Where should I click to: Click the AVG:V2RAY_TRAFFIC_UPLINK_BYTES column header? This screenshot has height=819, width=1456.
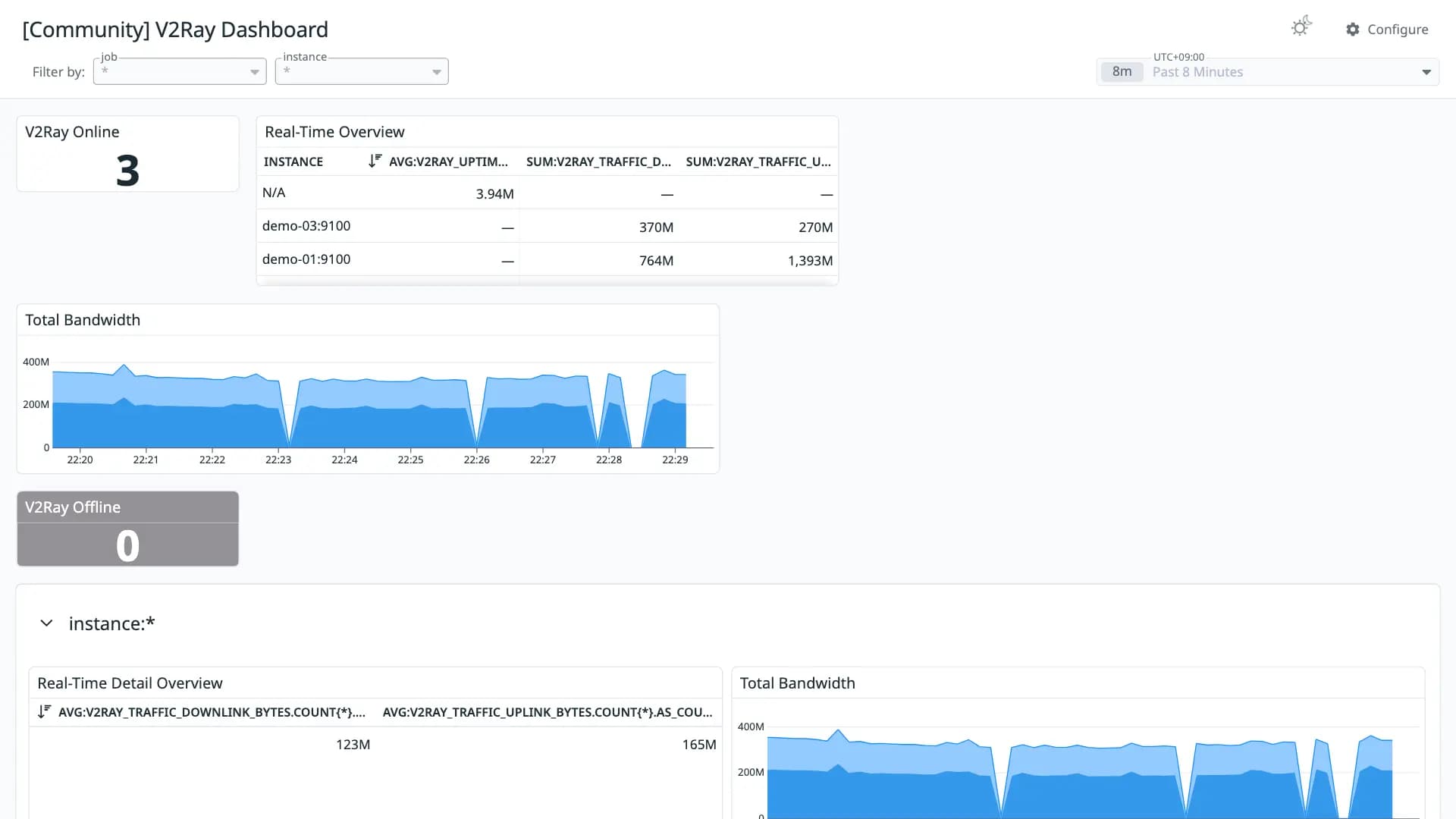point(548,712)
